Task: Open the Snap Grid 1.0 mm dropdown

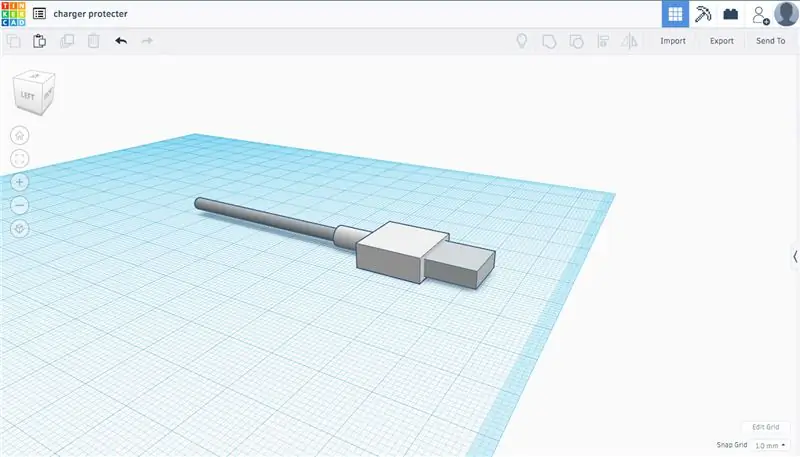Action: coord(770,445)
